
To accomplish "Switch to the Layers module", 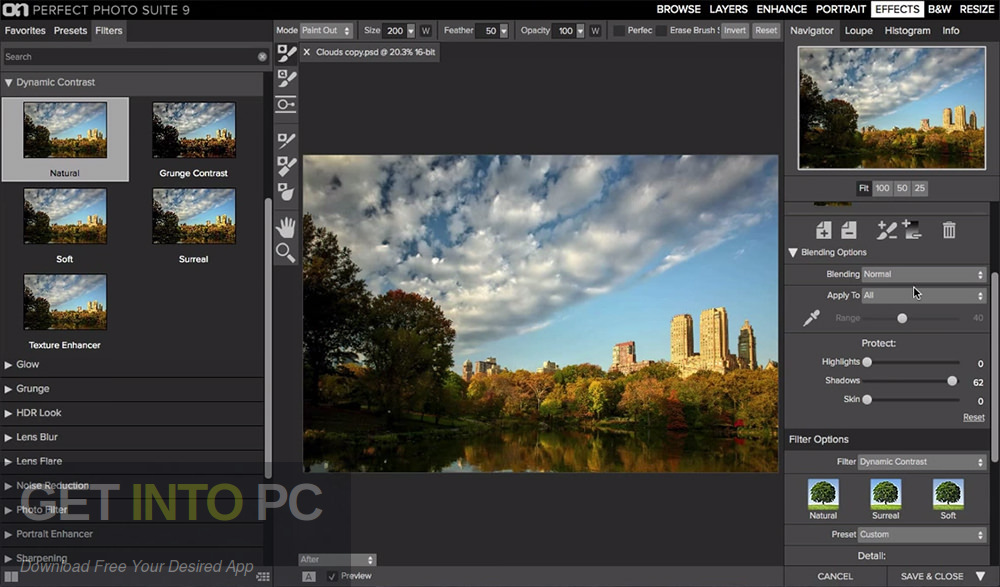I will [x=728, y=10].
